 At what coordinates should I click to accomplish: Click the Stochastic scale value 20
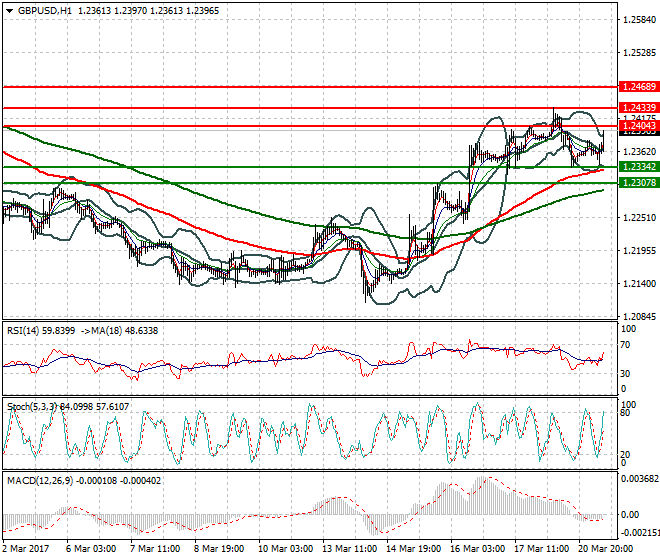tap(625, 455)
